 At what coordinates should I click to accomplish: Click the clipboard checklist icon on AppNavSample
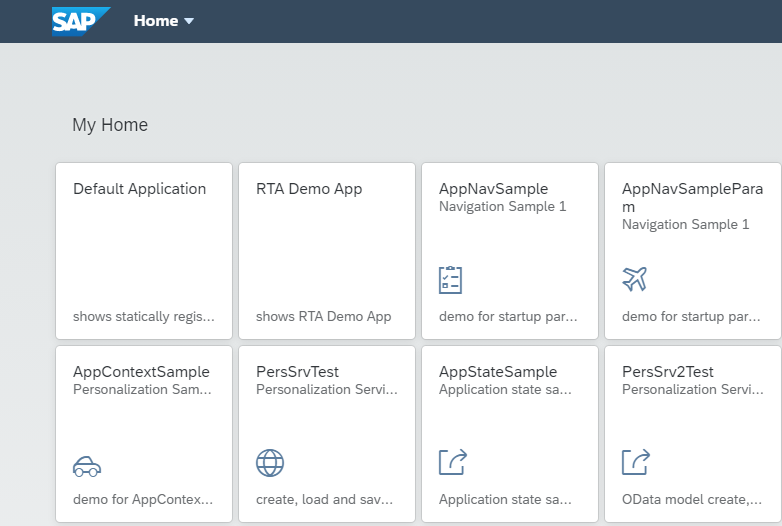[451, 280]
